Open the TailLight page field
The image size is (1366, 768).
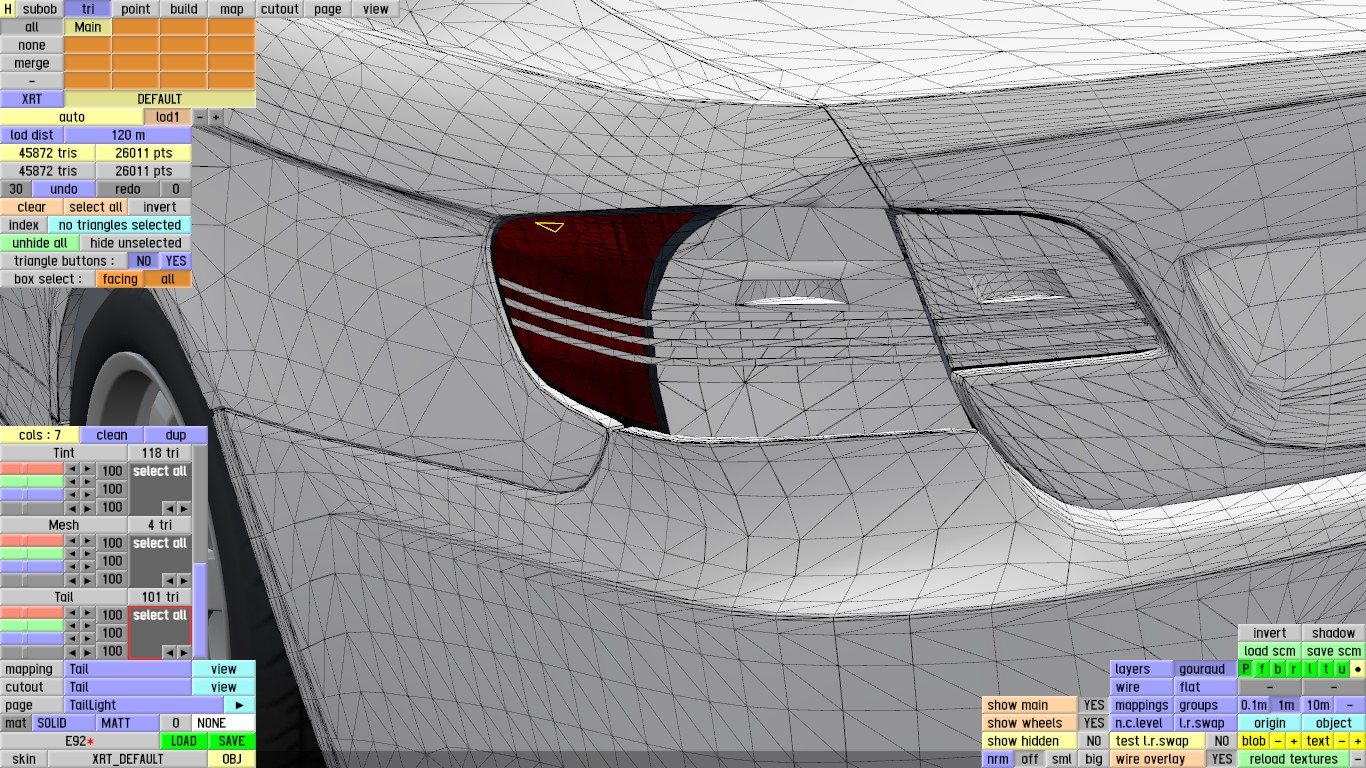[x=144, y=705]
